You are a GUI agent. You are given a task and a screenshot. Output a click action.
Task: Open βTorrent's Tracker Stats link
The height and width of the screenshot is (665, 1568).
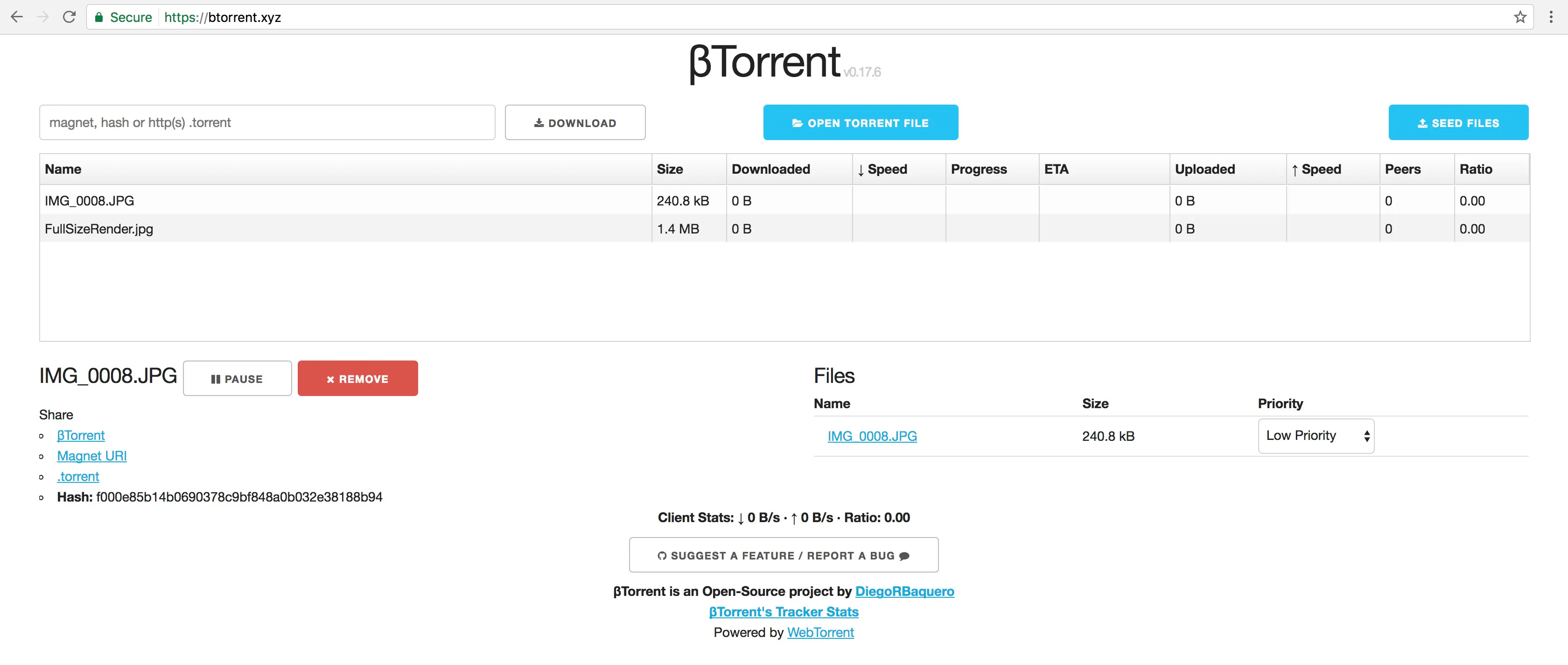pyautogui.click(x=784, y=611)
